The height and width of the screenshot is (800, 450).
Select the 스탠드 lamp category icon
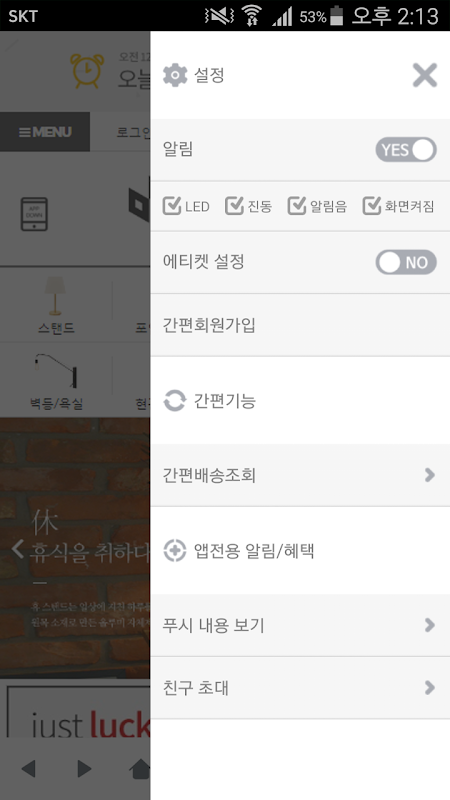[55, 296]
